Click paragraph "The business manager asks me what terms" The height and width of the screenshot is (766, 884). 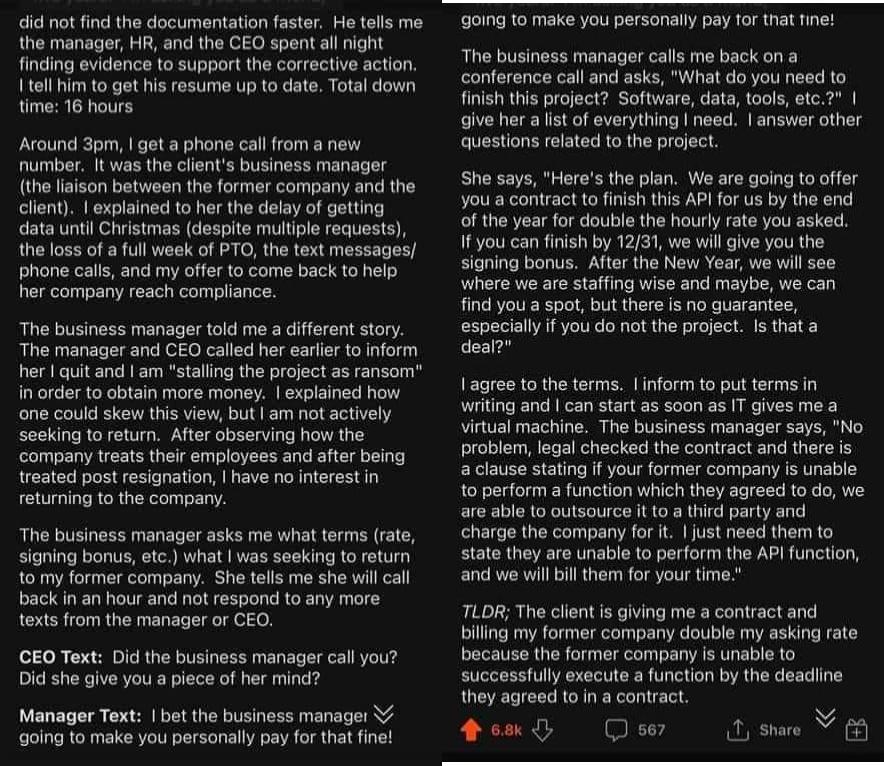[217, 577]
